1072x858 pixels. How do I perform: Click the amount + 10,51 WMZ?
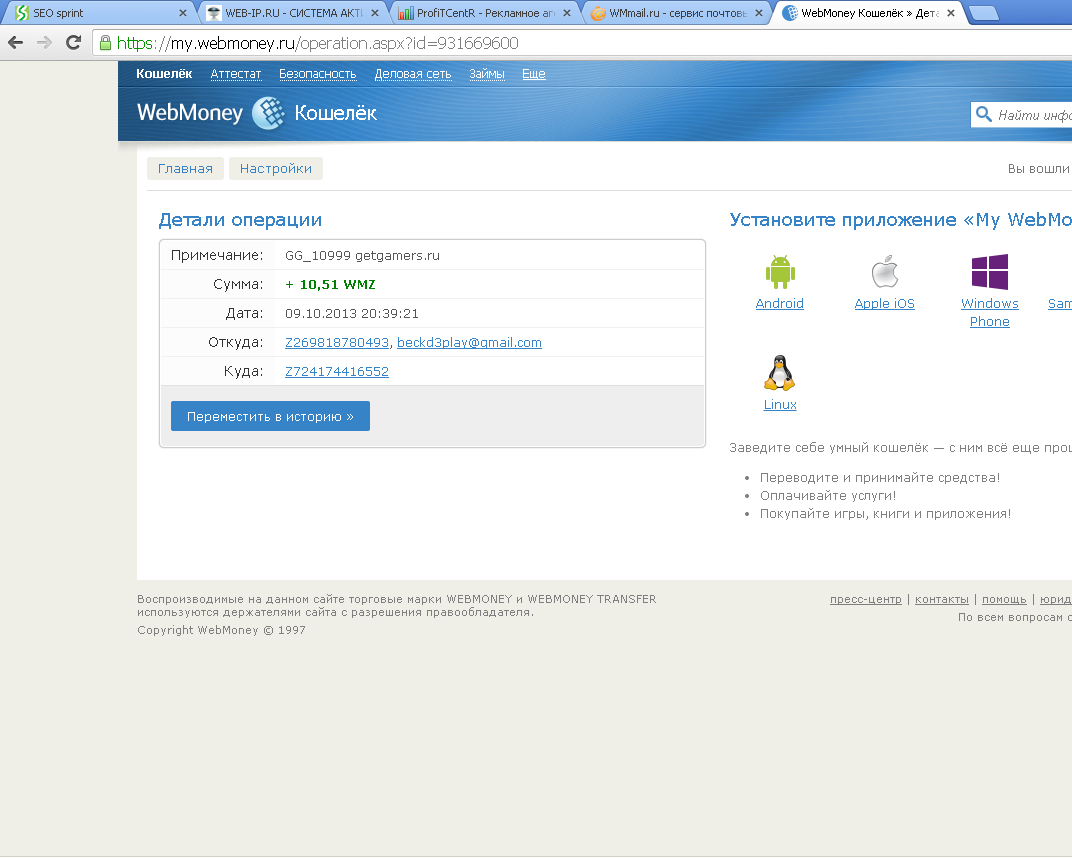(x=330, y=284)
